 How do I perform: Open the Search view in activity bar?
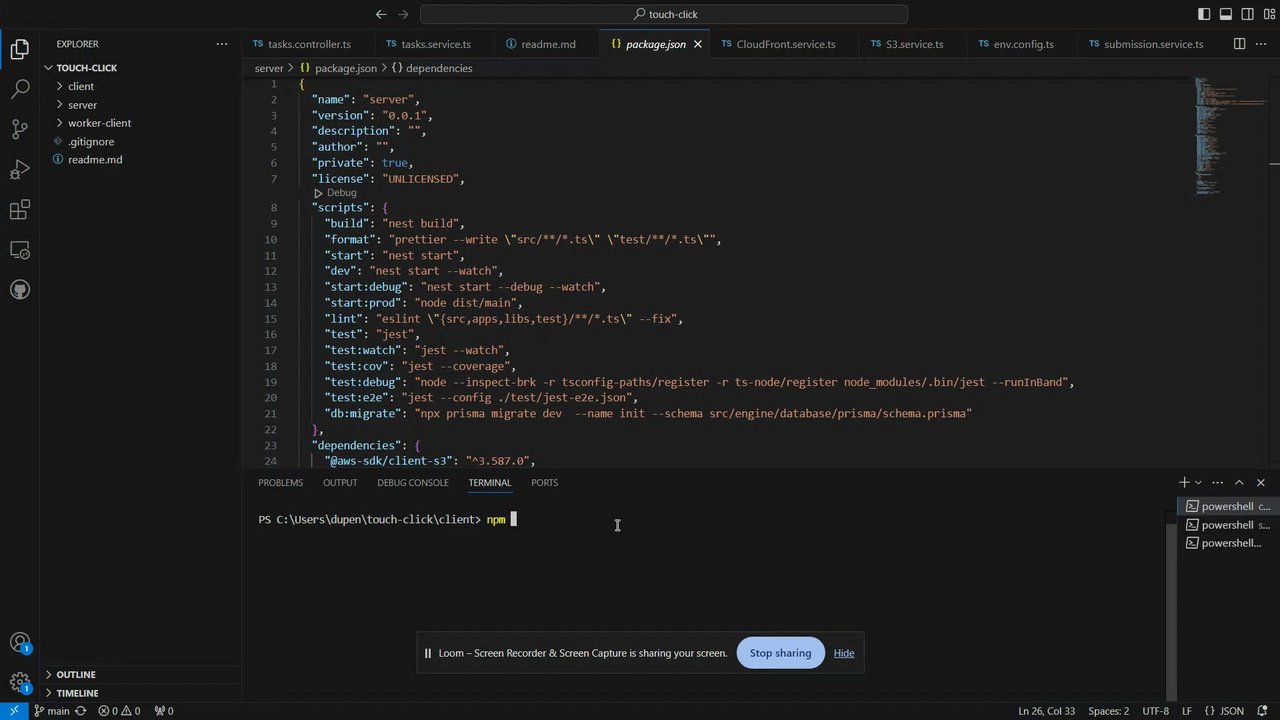(20, 89)
